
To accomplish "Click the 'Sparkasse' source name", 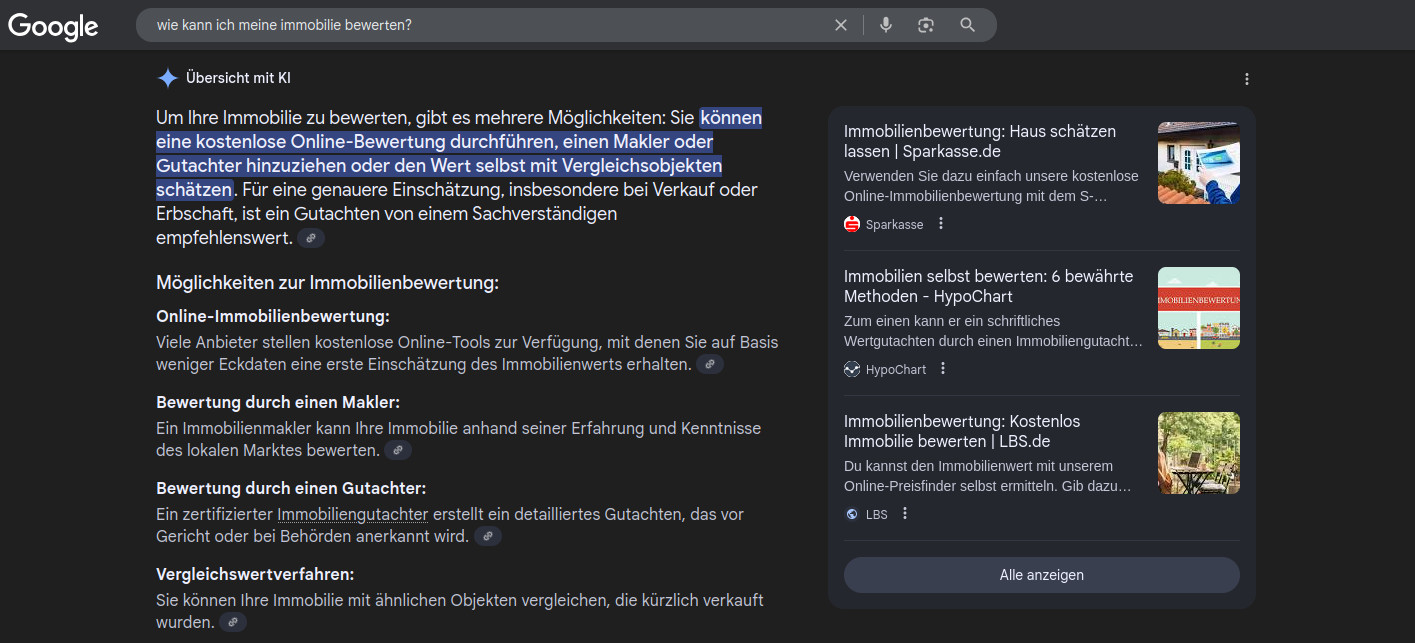I will pos(895,224).
